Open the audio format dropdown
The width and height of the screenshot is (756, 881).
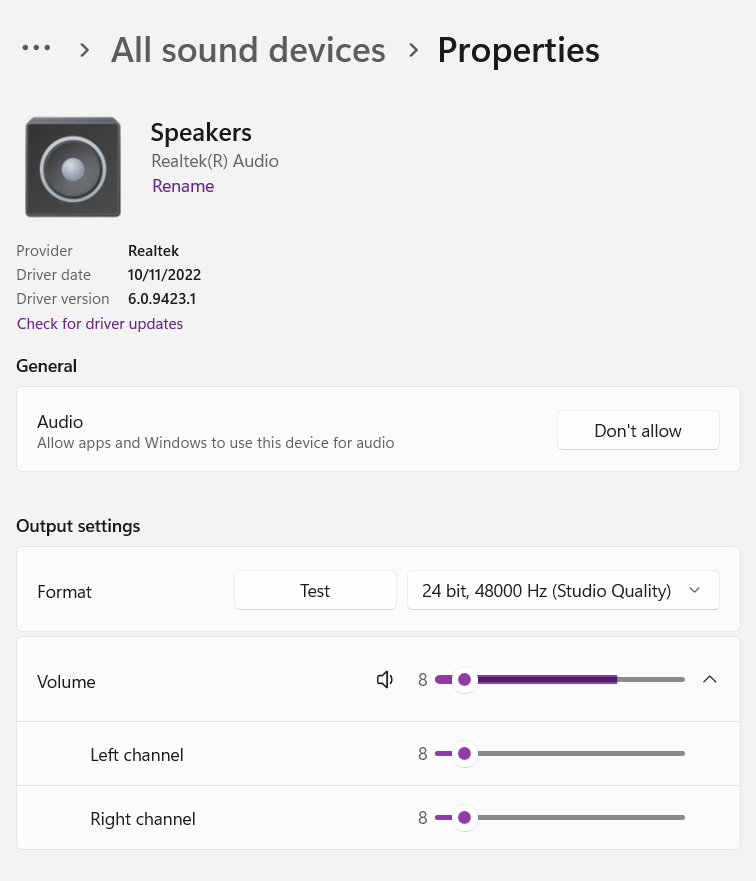[x=563, y=590]
